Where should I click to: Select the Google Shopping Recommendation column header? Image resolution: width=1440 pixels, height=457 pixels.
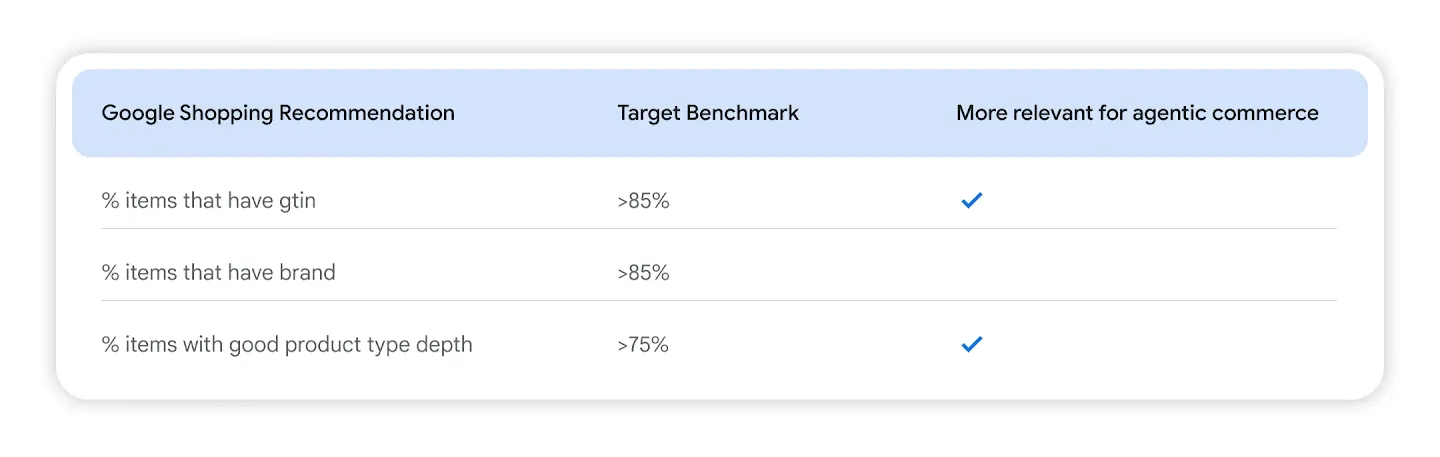click(278, 113)
